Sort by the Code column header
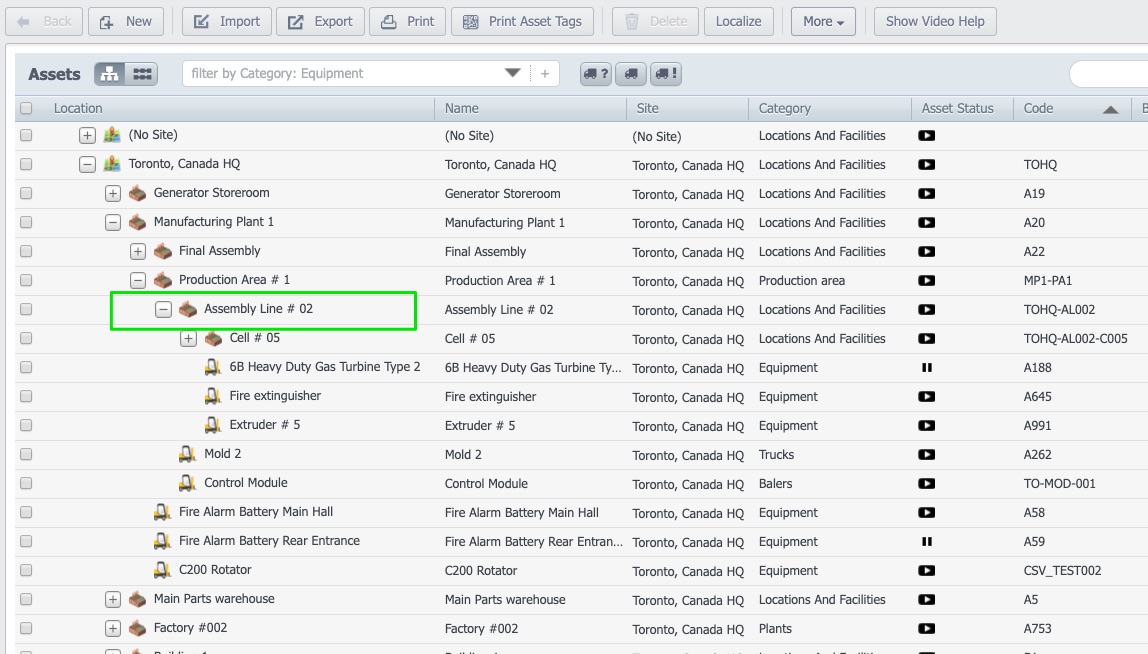 (x=1038, y=108)
